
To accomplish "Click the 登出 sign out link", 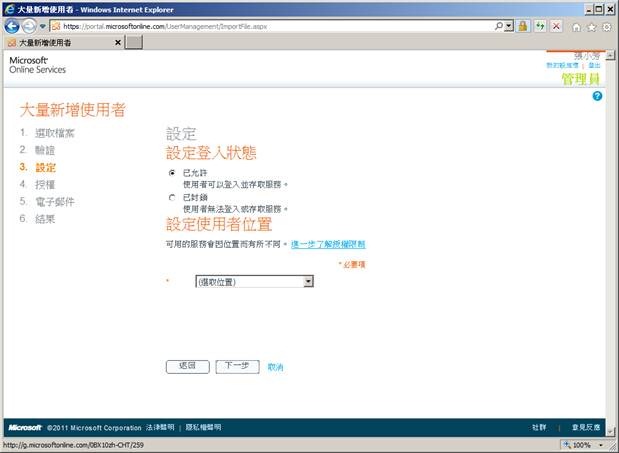I will 594,65.
